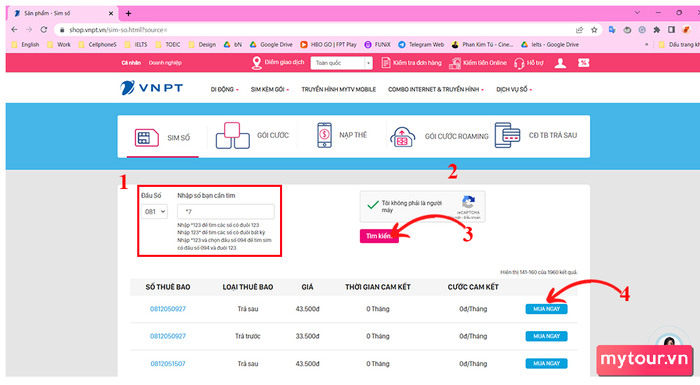
Task: Go back to previous page
Action: coord(14,29)
